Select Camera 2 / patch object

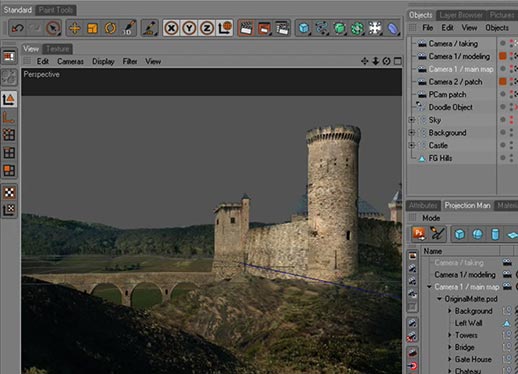pos(455,82)
